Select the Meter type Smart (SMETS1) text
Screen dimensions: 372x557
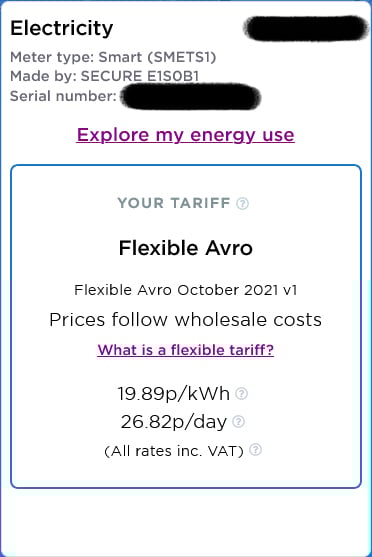tap(113, 57)
